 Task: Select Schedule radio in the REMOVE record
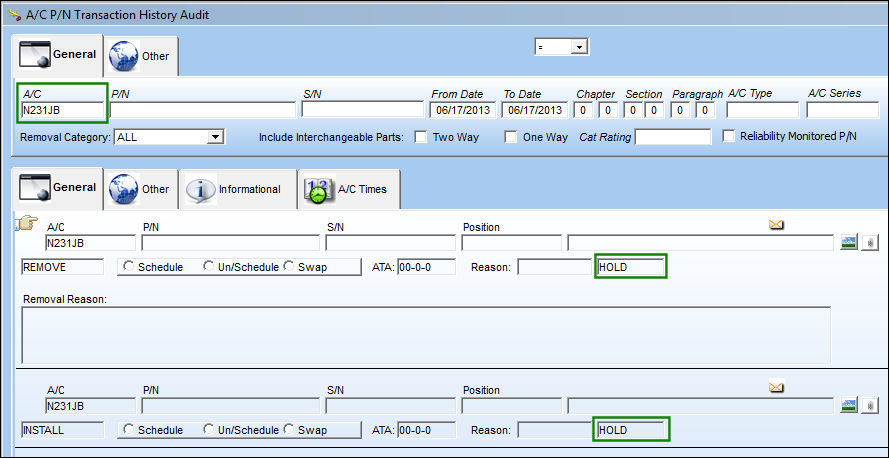(x=128, y=266)
